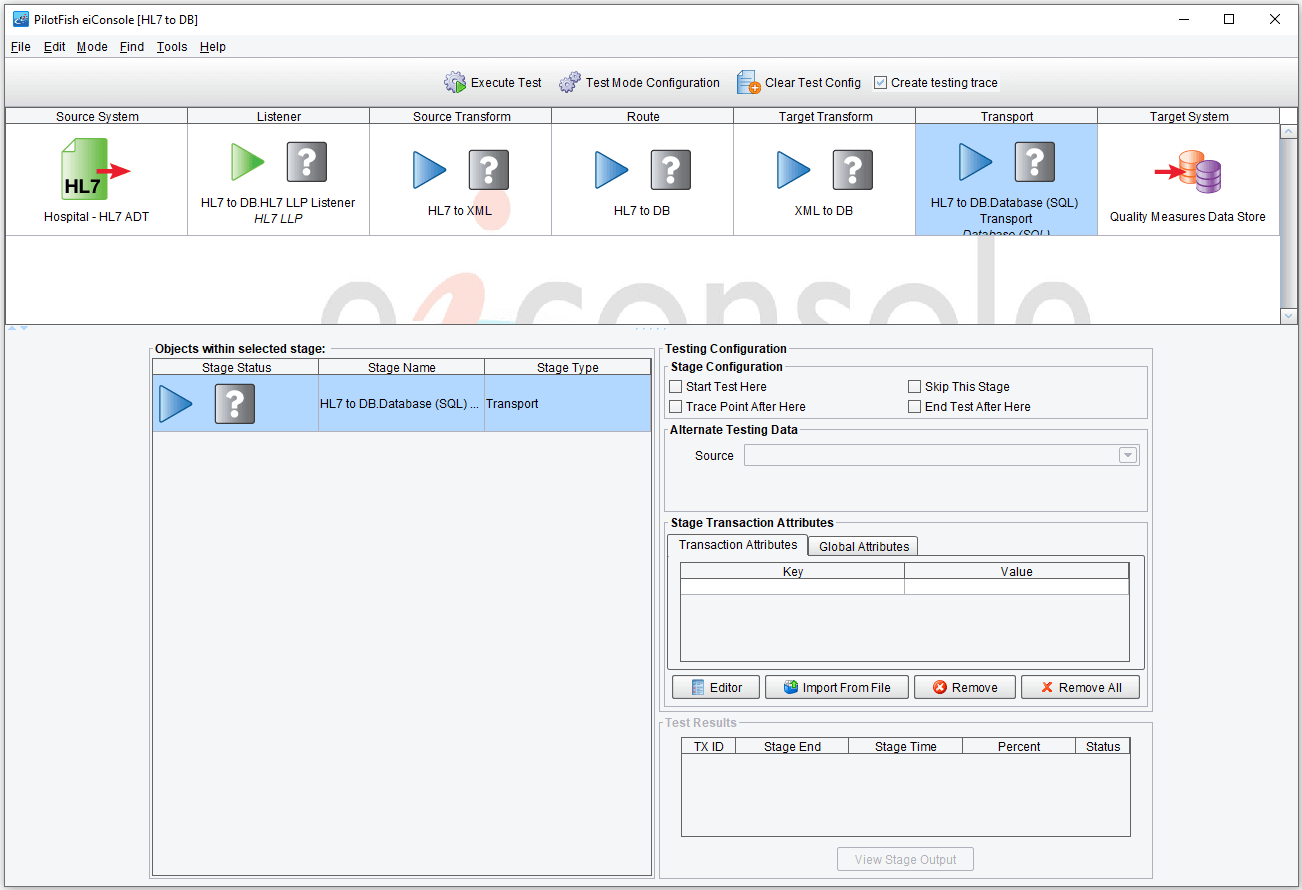Open the Source dropdown arrow
This screenshot has width=1302, height=890.
[1128, 455]
